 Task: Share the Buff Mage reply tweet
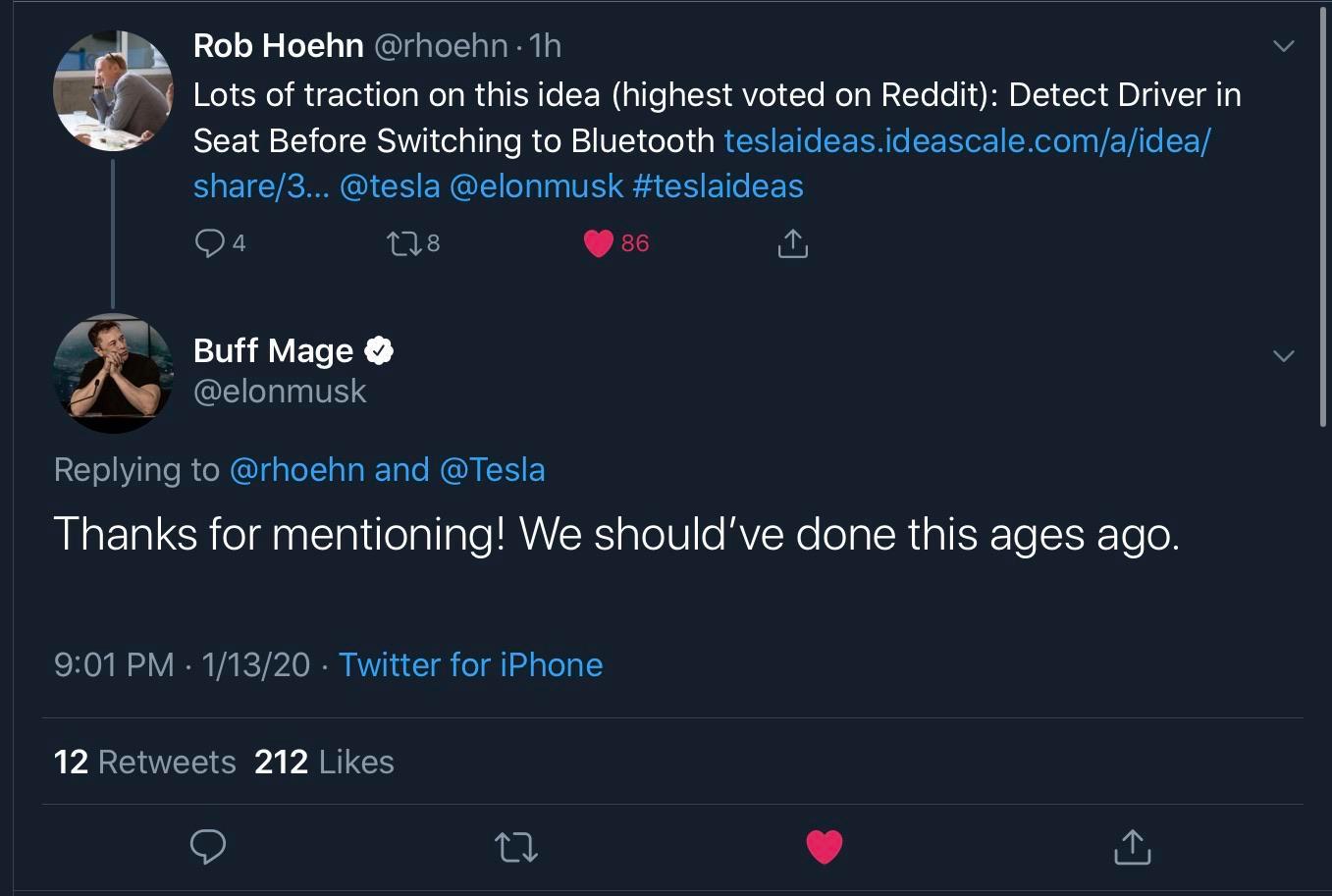pos(1132,846)
